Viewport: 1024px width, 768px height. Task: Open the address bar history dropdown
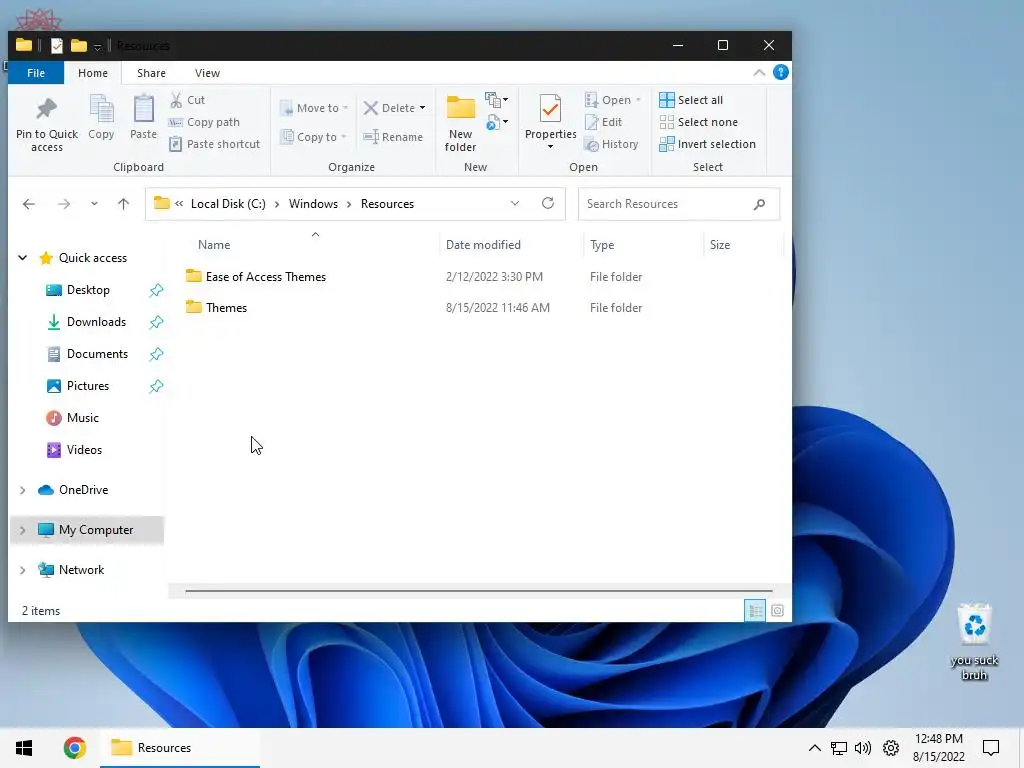click(x=515, y=204)
